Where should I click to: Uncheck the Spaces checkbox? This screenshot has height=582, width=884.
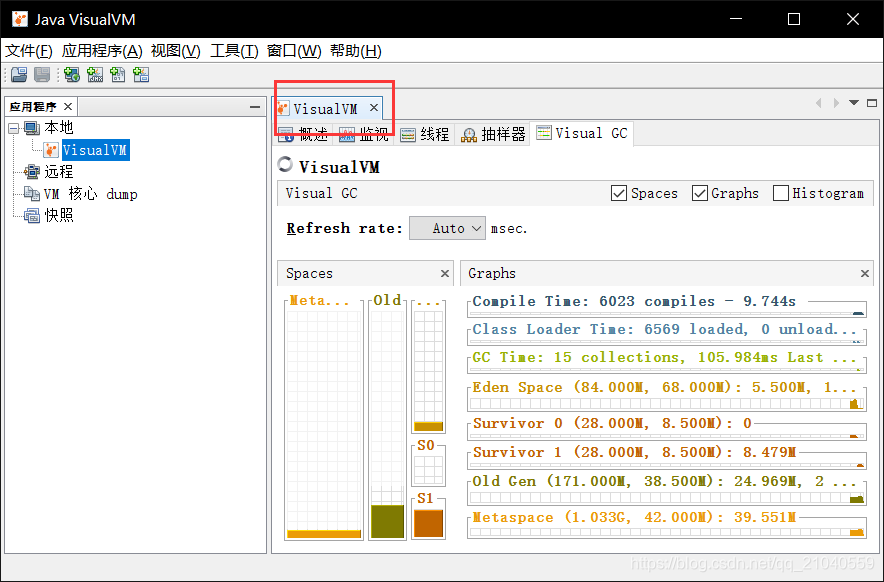pyautogui.click(x=619, y=193)
